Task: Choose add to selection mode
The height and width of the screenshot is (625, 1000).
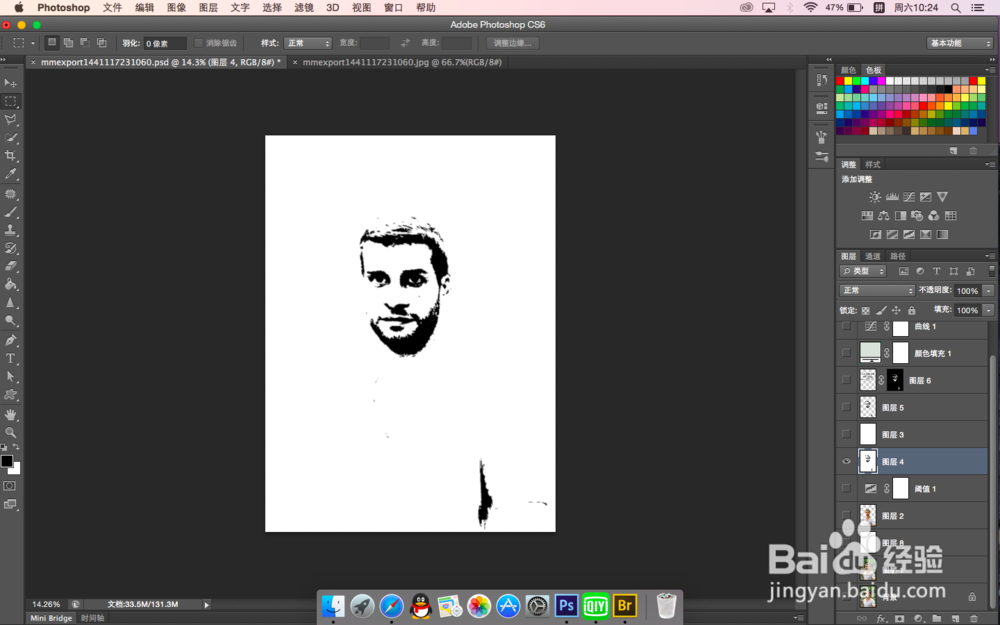Action: tap(68, 43)
